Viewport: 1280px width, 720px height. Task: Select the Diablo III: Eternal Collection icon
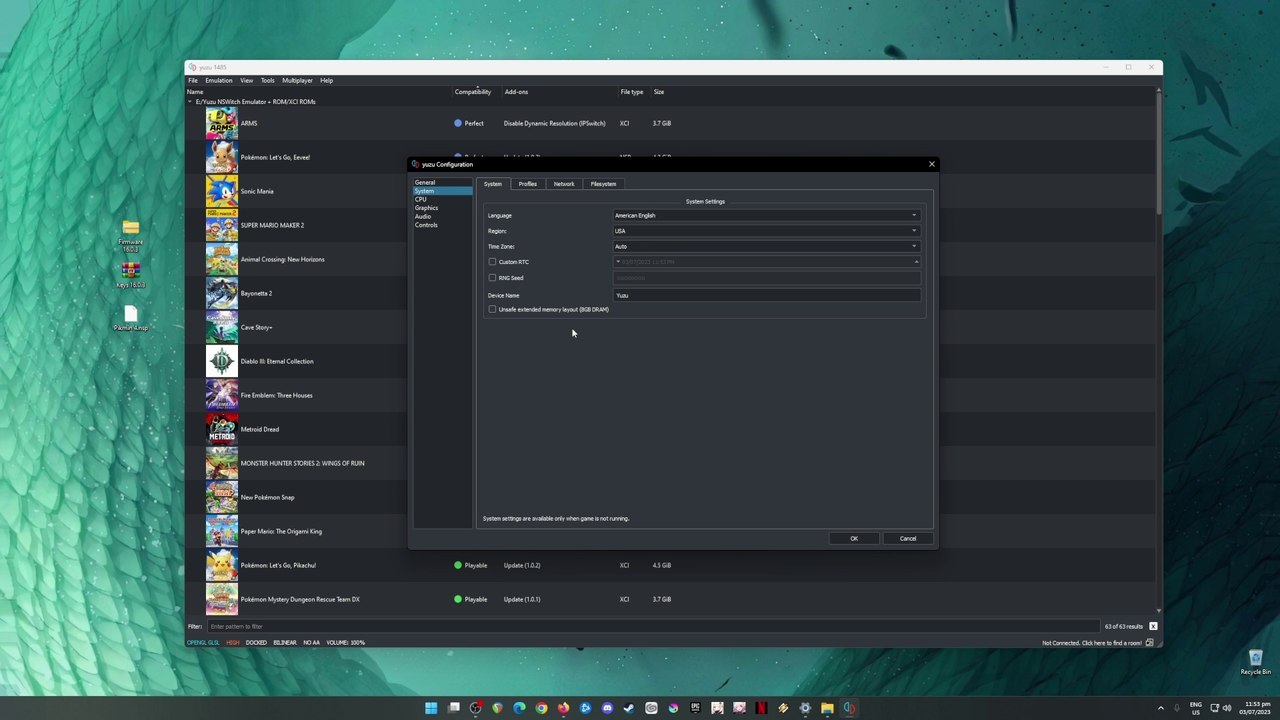click(222, 361)
